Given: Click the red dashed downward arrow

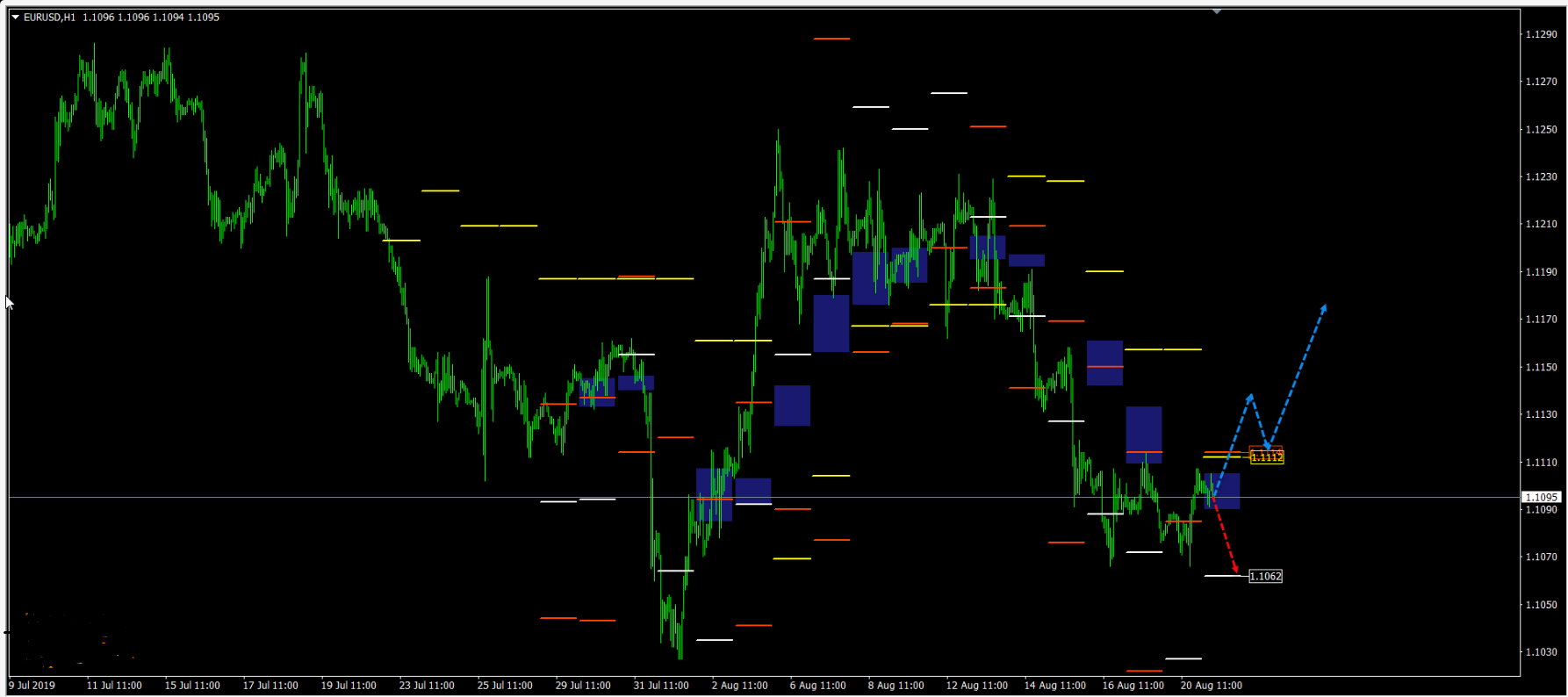Looking at the screenshot, I should 1226,538.
